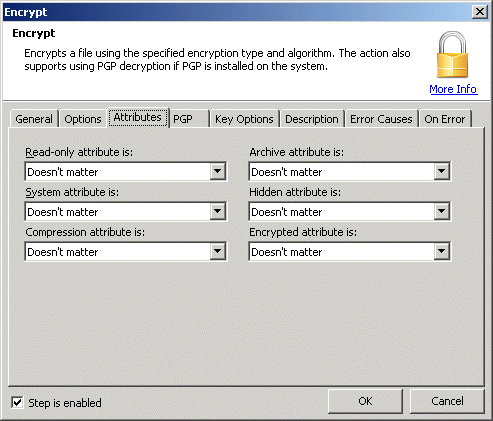The width and height of the screenshot is (493, 421).
Task: Switch to the Options tab
Action: (x=83, y=119)
